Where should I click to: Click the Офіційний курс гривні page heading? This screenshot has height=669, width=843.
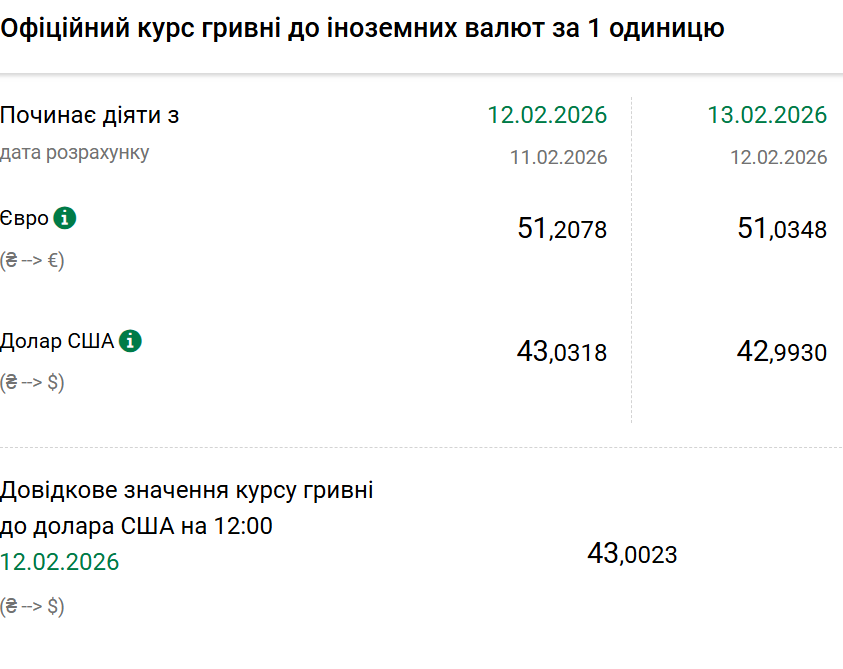pyautogui.click(x=362, y=29)
